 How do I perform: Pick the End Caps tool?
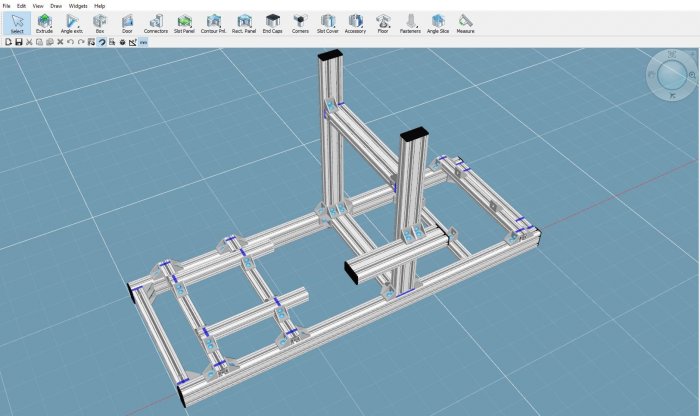272,22
